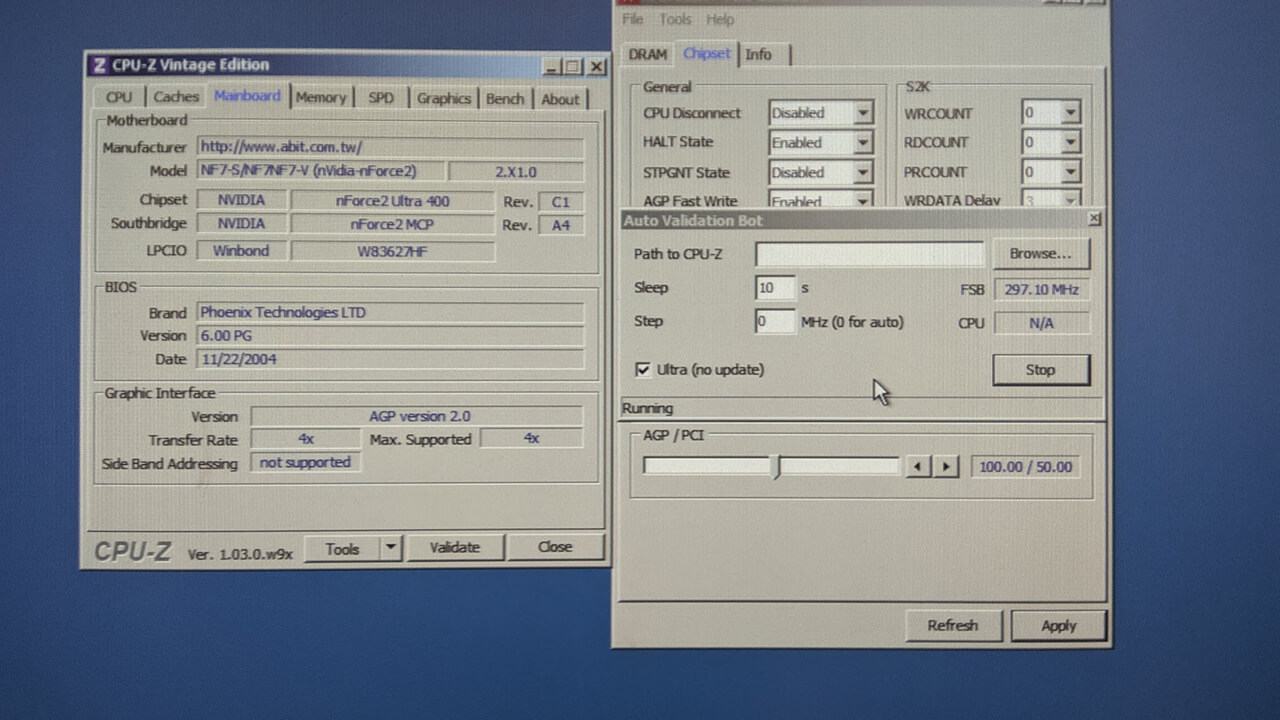Image resolution: width=1280 pixels, height=720 pixels.
Task: Switch to the Caches tab
Action: click(175, 97)
